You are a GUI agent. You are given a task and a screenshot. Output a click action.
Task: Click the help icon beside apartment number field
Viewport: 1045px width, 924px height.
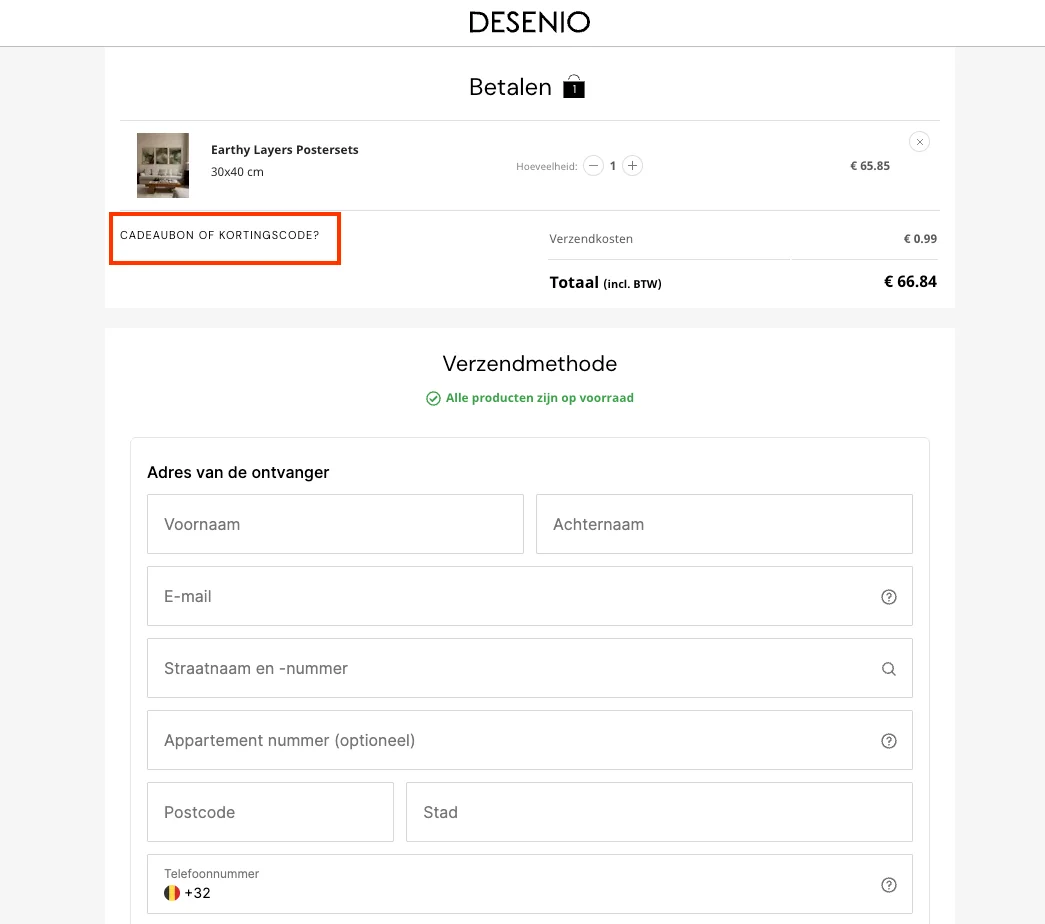coord(889,740)
